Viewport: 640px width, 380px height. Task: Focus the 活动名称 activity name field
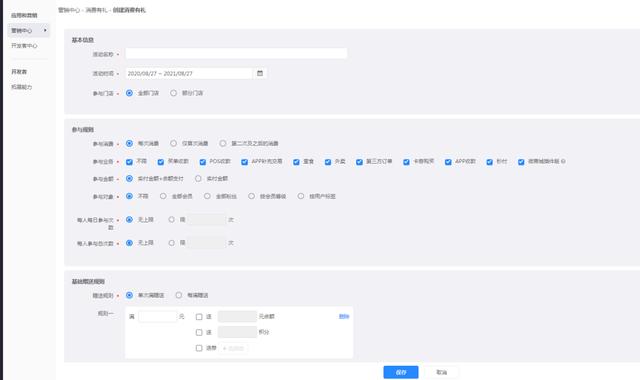236,53
